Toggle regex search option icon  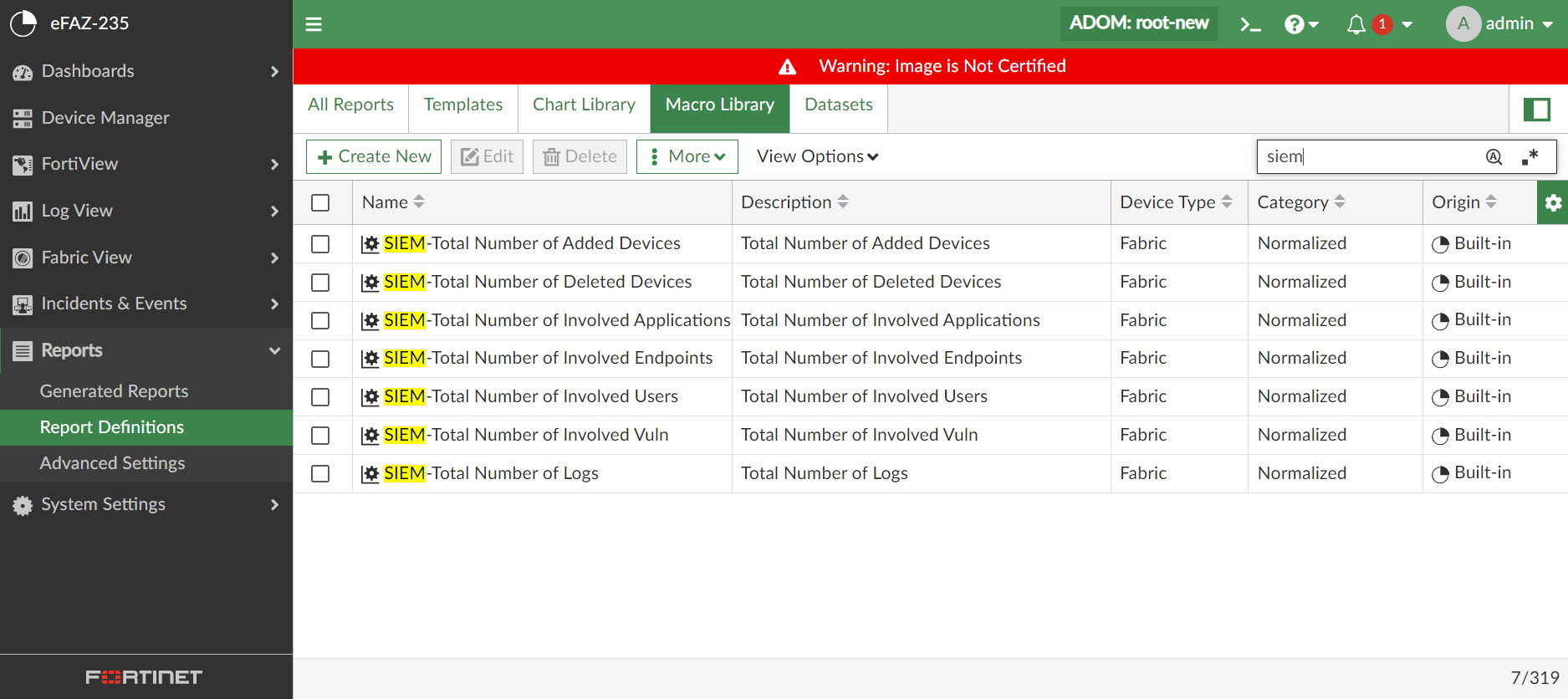[1530, 156]
